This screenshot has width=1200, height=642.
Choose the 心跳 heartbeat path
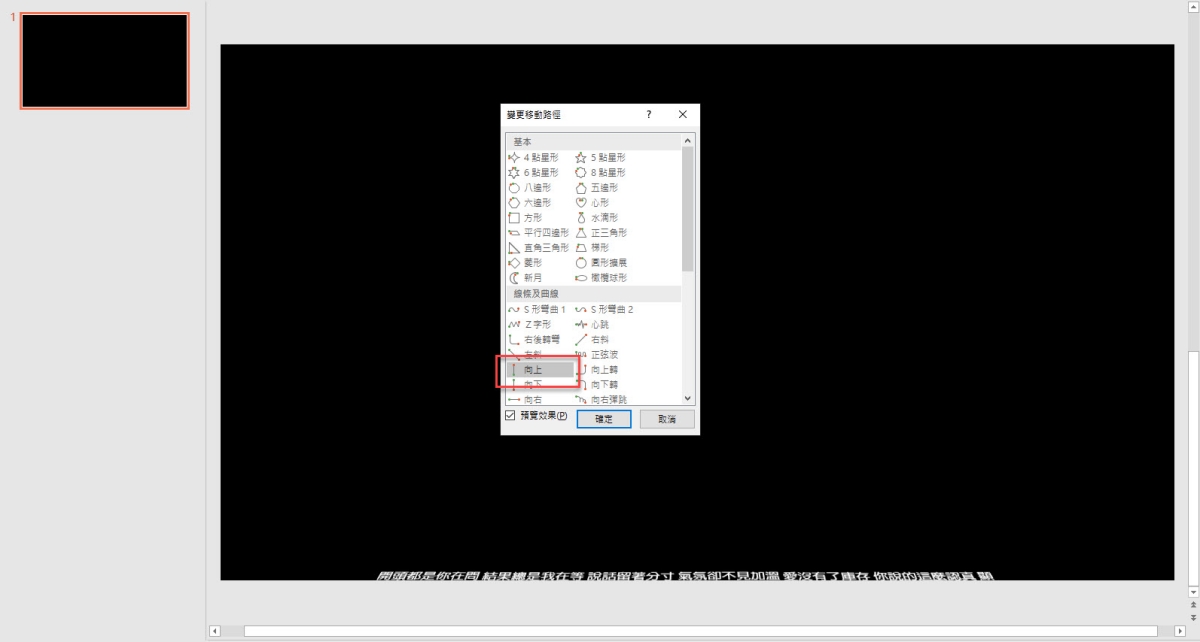(x=591, y=325)
